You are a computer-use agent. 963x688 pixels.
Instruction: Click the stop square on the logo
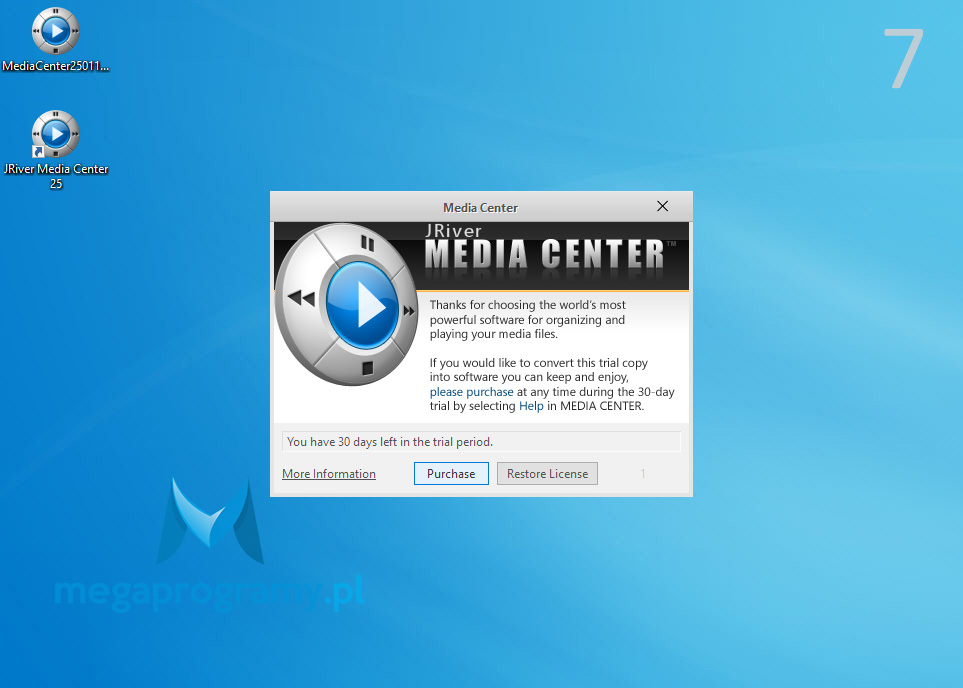pos(367,368)
